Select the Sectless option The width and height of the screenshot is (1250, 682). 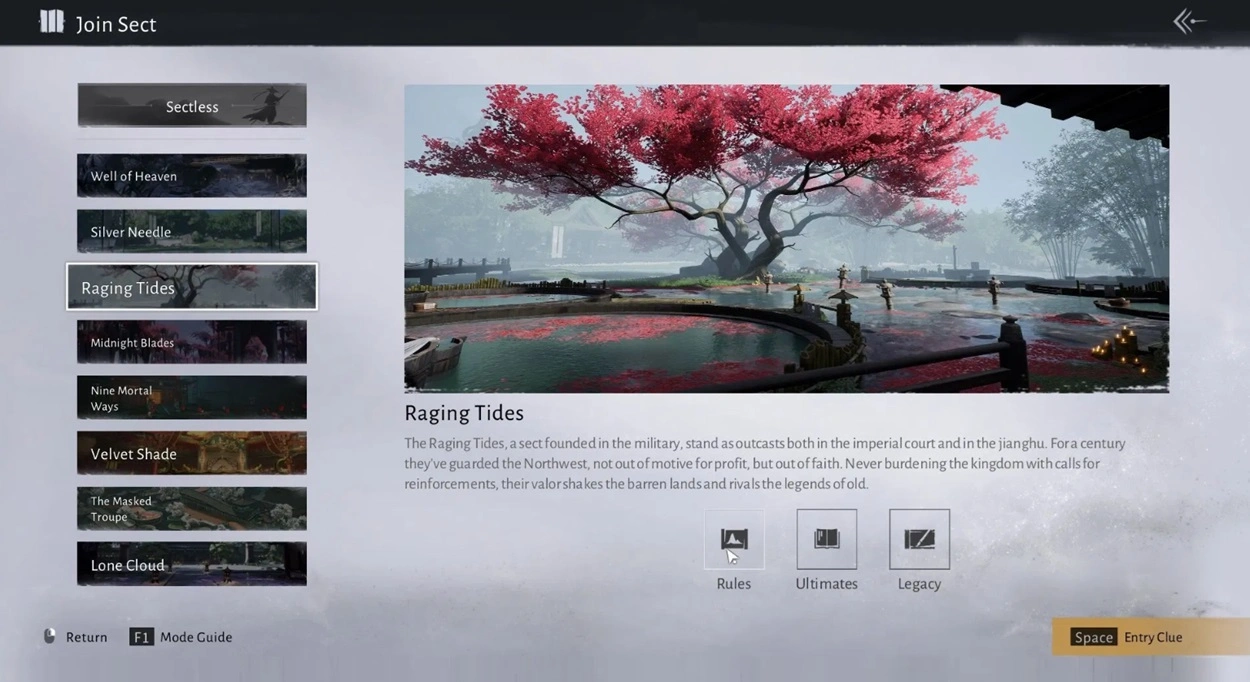click(192, 106)
